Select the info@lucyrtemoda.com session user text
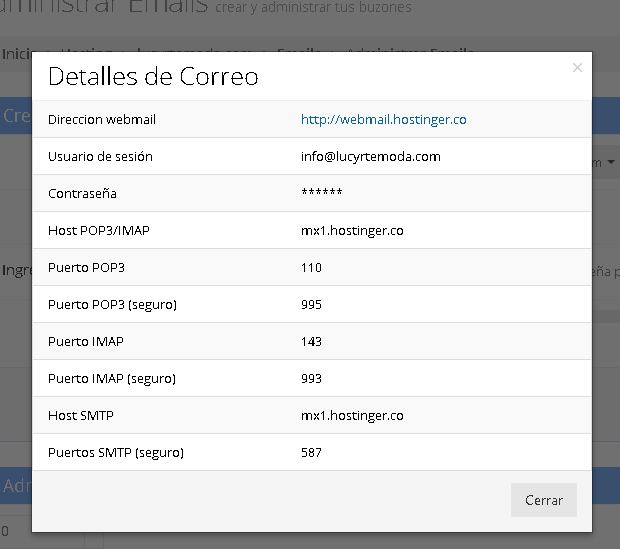This screenshot has height=549, width=620. [370, 157]
